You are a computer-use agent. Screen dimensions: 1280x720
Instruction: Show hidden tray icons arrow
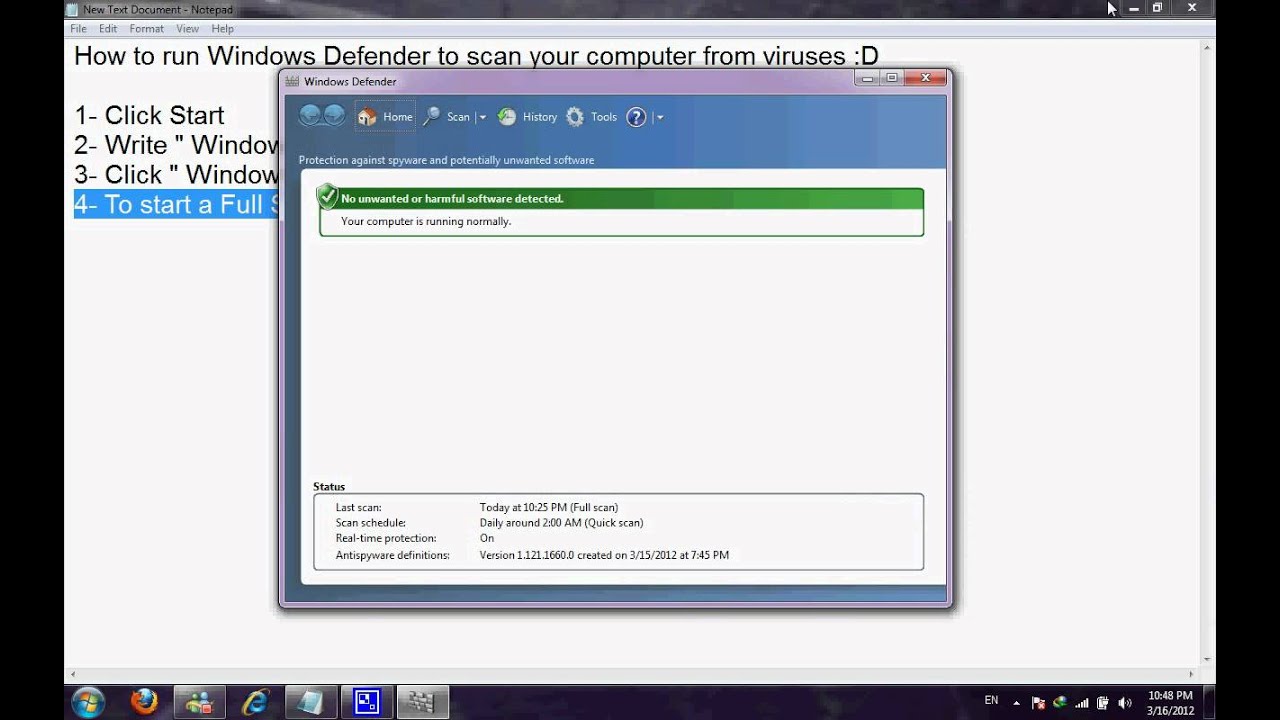[1016, 702]
